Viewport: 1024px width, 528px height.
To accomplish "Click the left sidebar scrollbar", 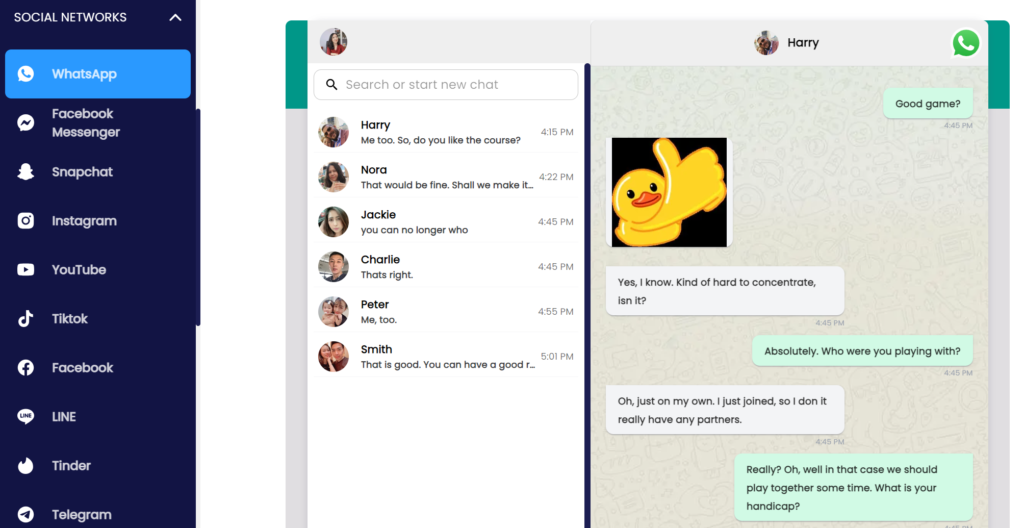I will (198, 217).
